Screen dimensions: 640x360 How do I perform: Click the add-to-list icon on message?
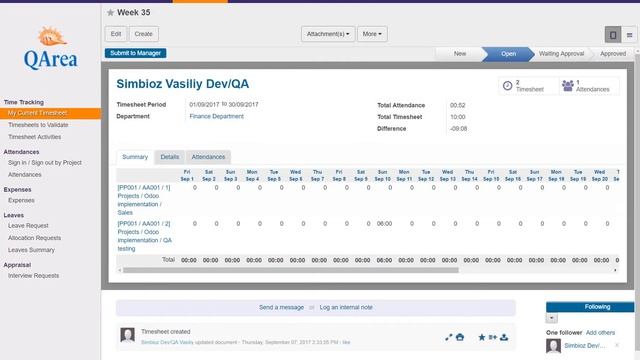(493, 337)
